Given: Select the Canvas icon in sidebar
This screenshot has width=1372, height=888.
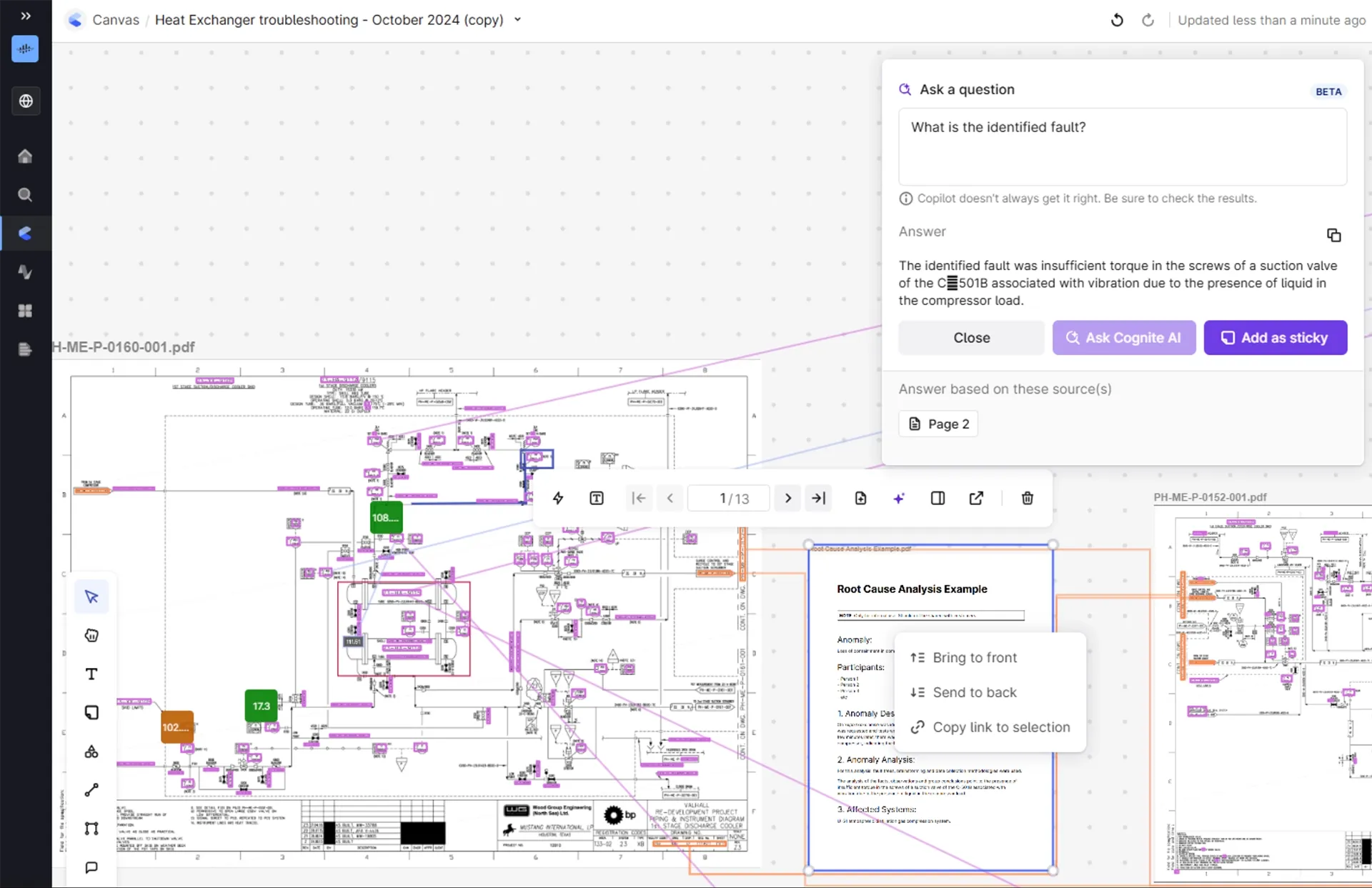Looking at the screenshot, I should point(25,234).
